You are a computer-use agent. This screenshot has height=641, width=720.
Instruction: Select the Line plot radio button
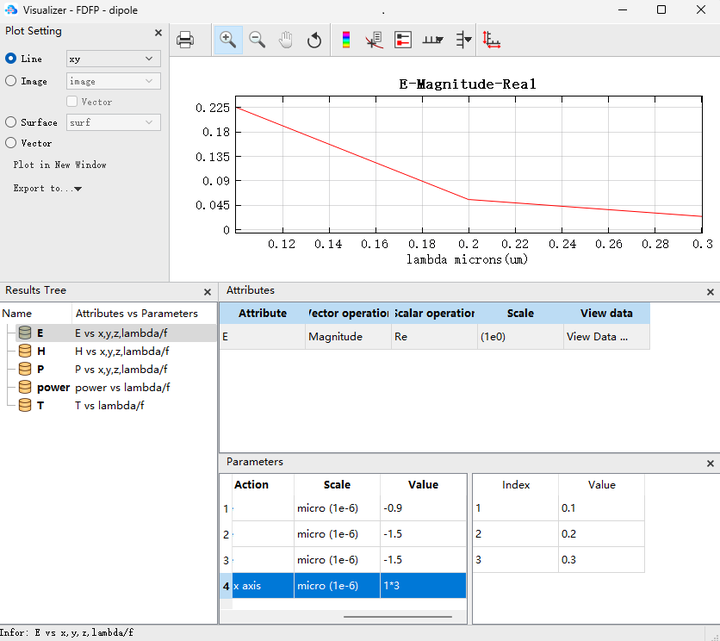(x=11, y=58)
